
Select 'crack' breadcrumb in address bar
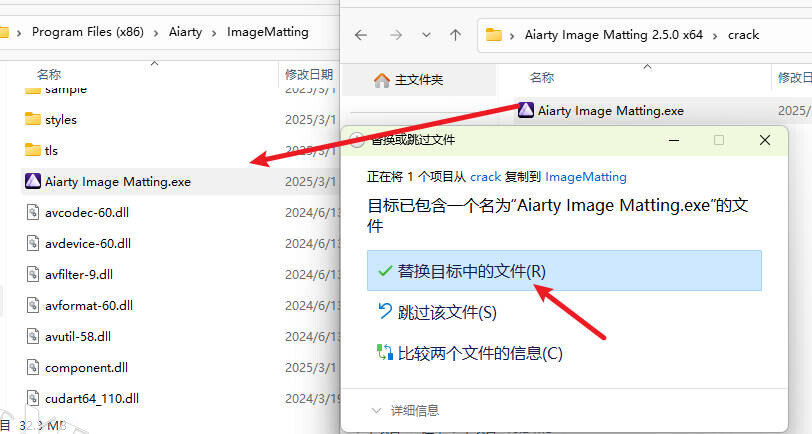[743, 35]
